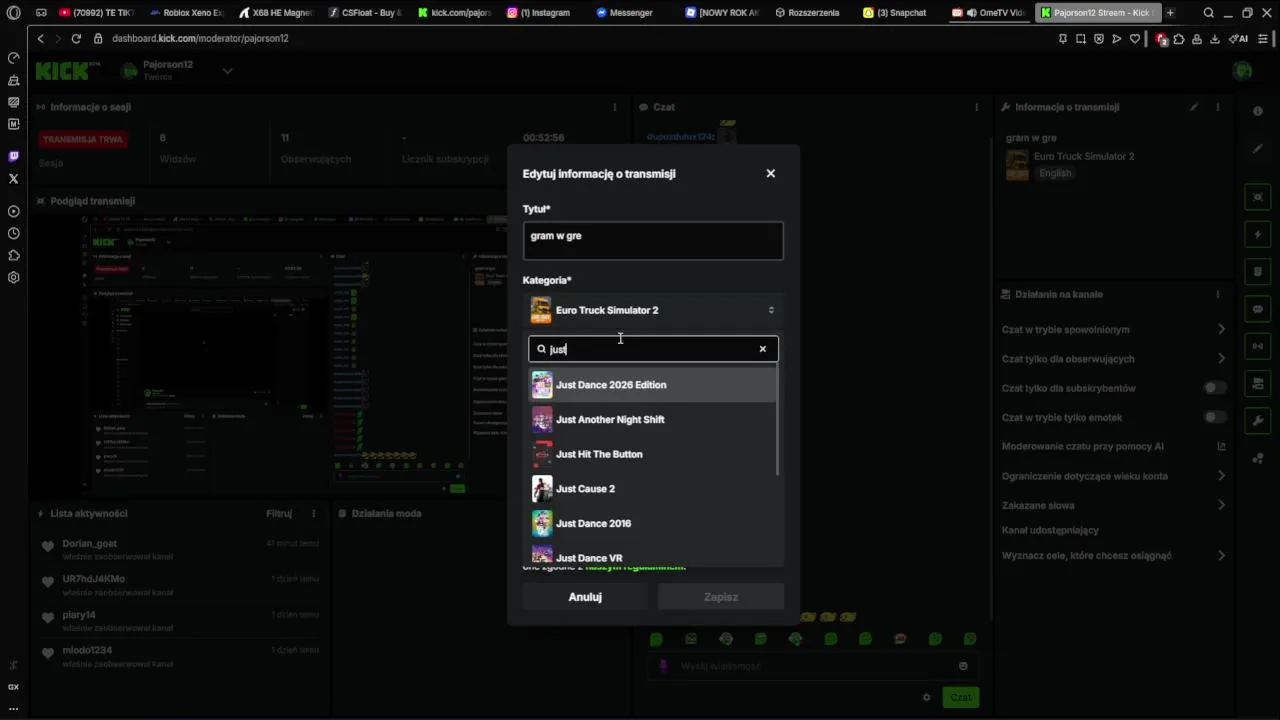Click the category list scrollbar
The height and width of the screenshot is (720, 1280).
pos(779,421)
